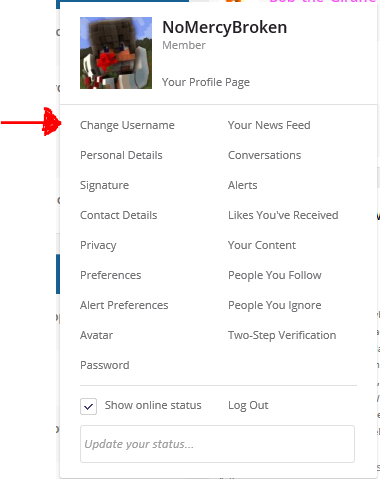Select Change Username menu entry

[x=127, y=125]
